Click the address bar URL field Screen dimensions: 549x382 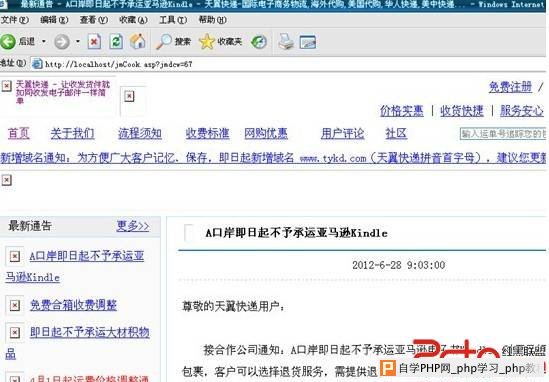pyautogui.click(x=288, y=64)
